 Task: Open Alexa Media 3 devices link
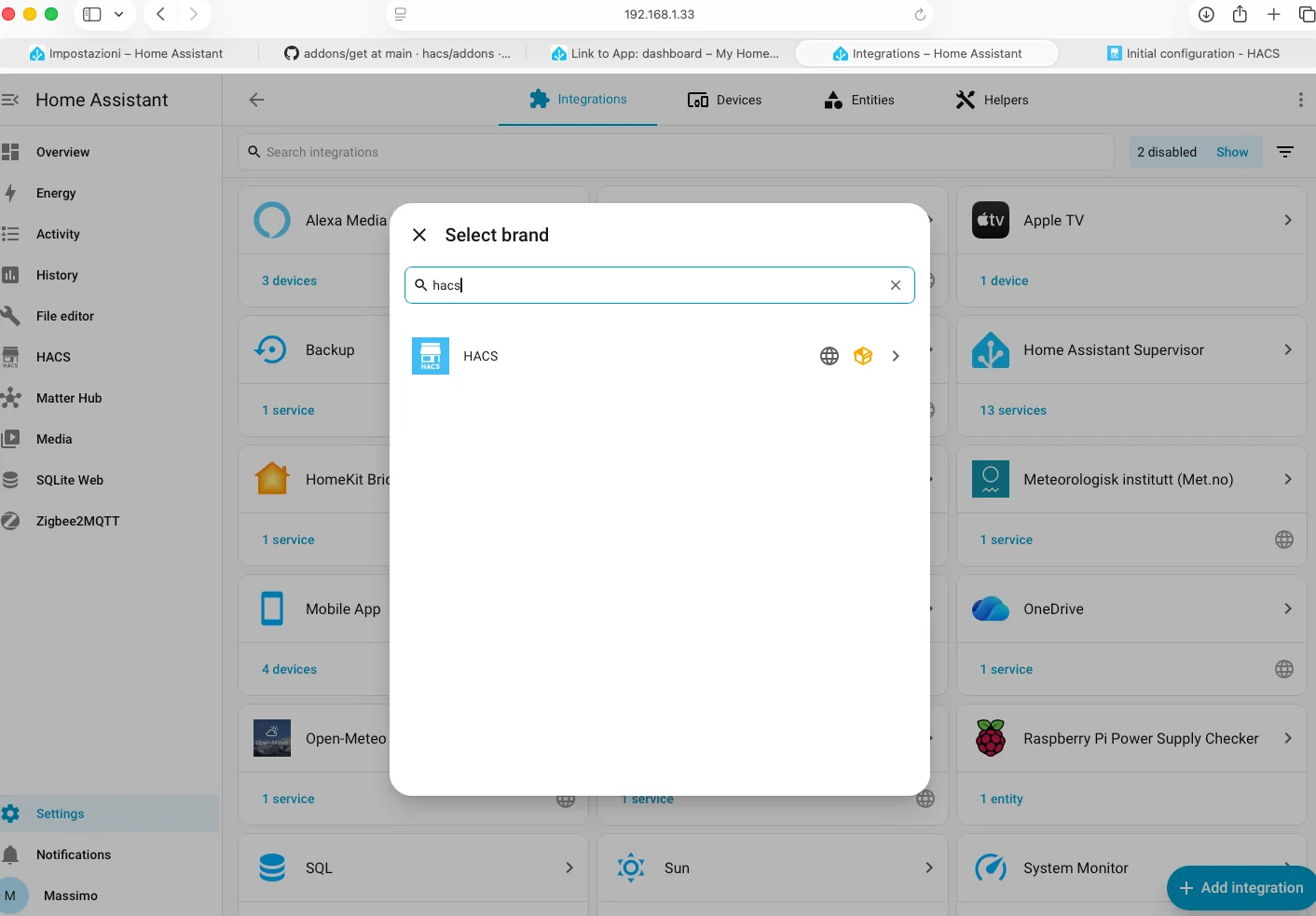[x=289, y=280]
